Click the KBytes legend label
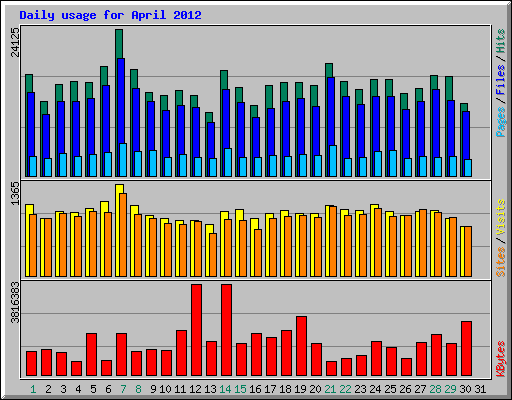 click(x=501, y=359)
